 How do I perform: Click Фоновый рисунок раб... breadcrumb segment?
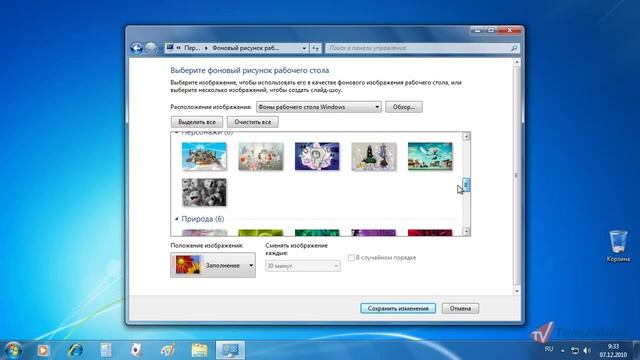[x=246, y=48]
